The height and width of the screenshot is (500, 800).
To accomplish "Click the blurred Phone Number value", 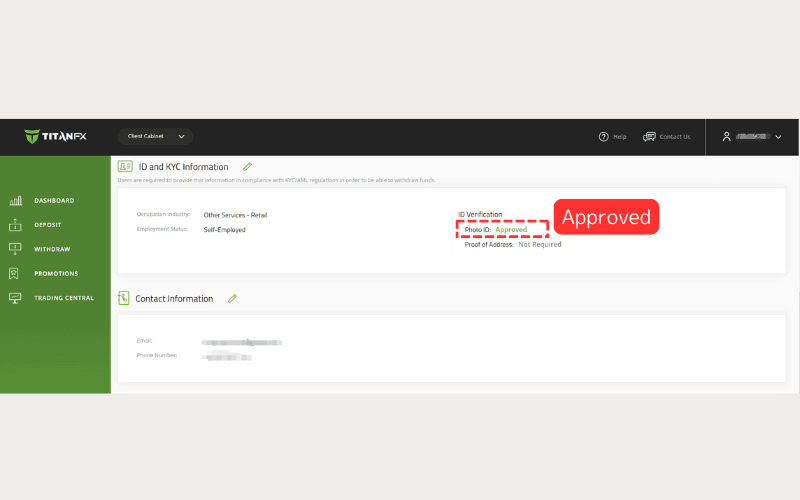I will [x=226, y=357].
